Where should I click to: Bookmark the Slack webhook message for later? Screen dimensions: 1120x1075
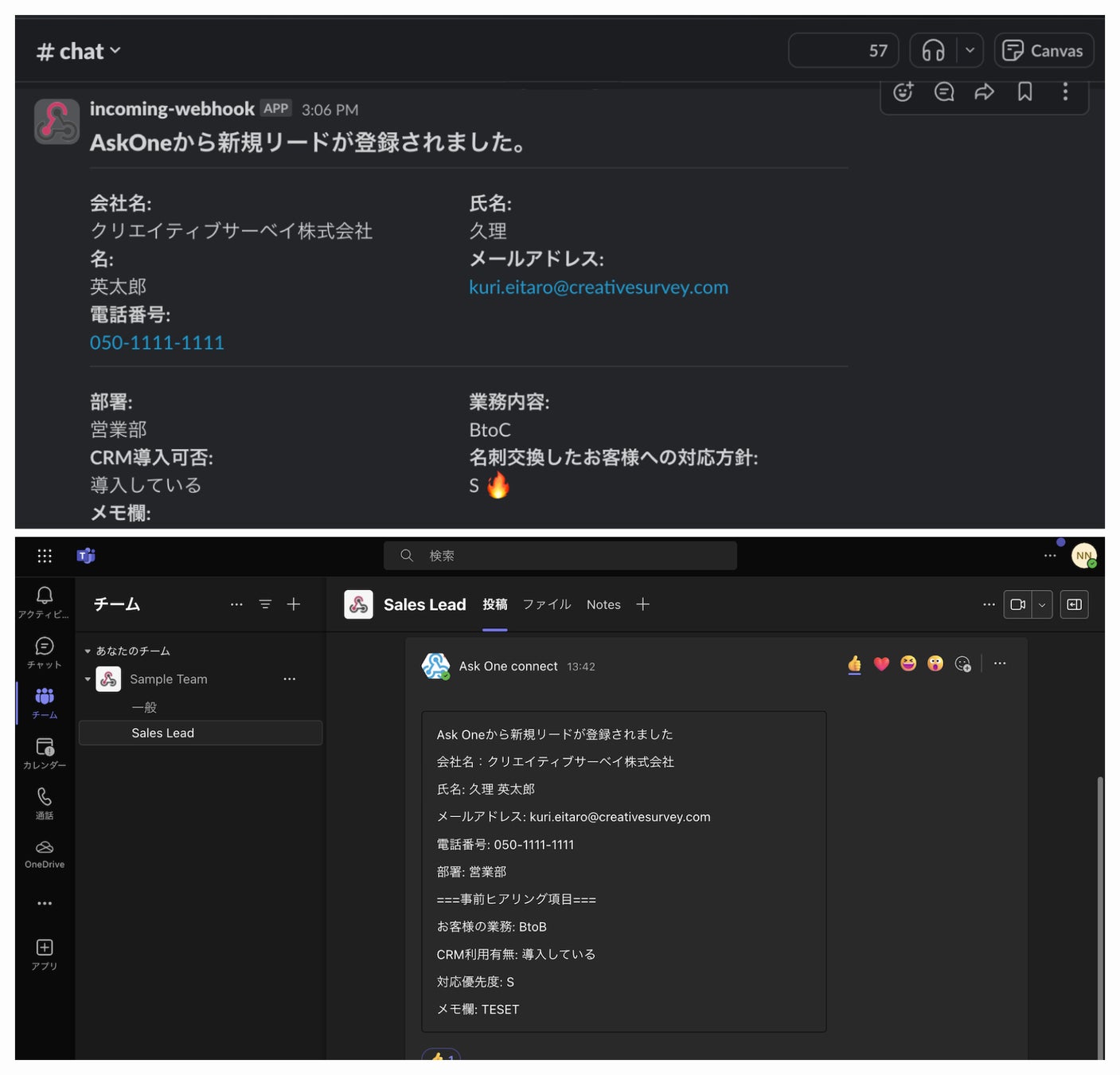point(1025,92)
